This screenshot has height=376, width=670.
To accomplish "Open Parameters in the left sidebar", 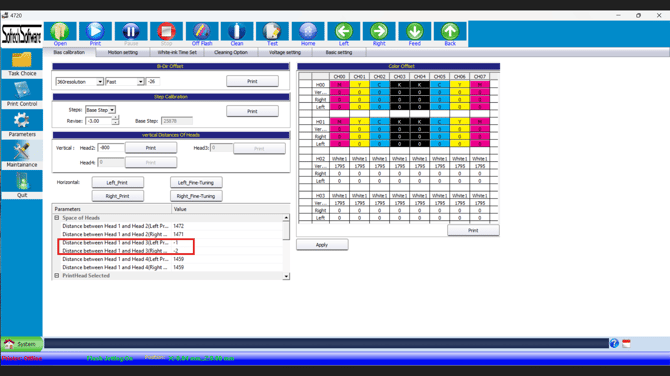I will [x=22, y=123].
